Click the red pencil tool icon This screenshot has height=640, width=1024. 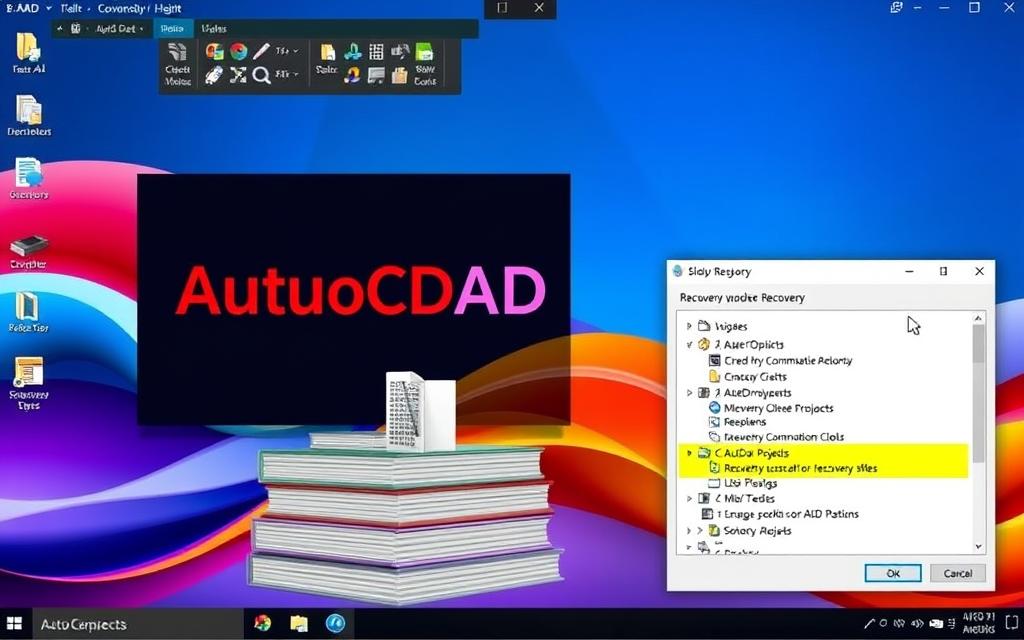[262, 51]
